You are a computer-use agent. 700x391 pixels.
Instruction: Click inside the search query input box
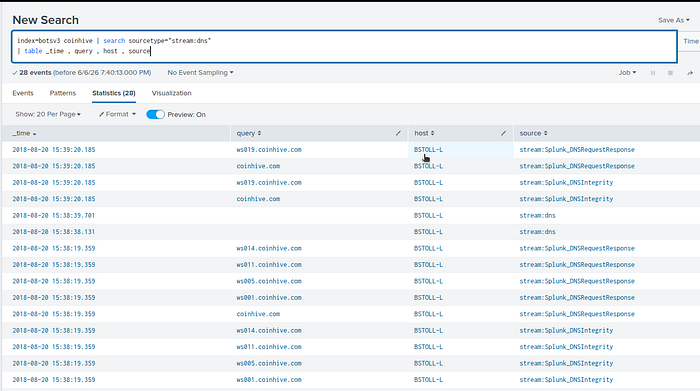pyautogui.click(x=344, y=46)
